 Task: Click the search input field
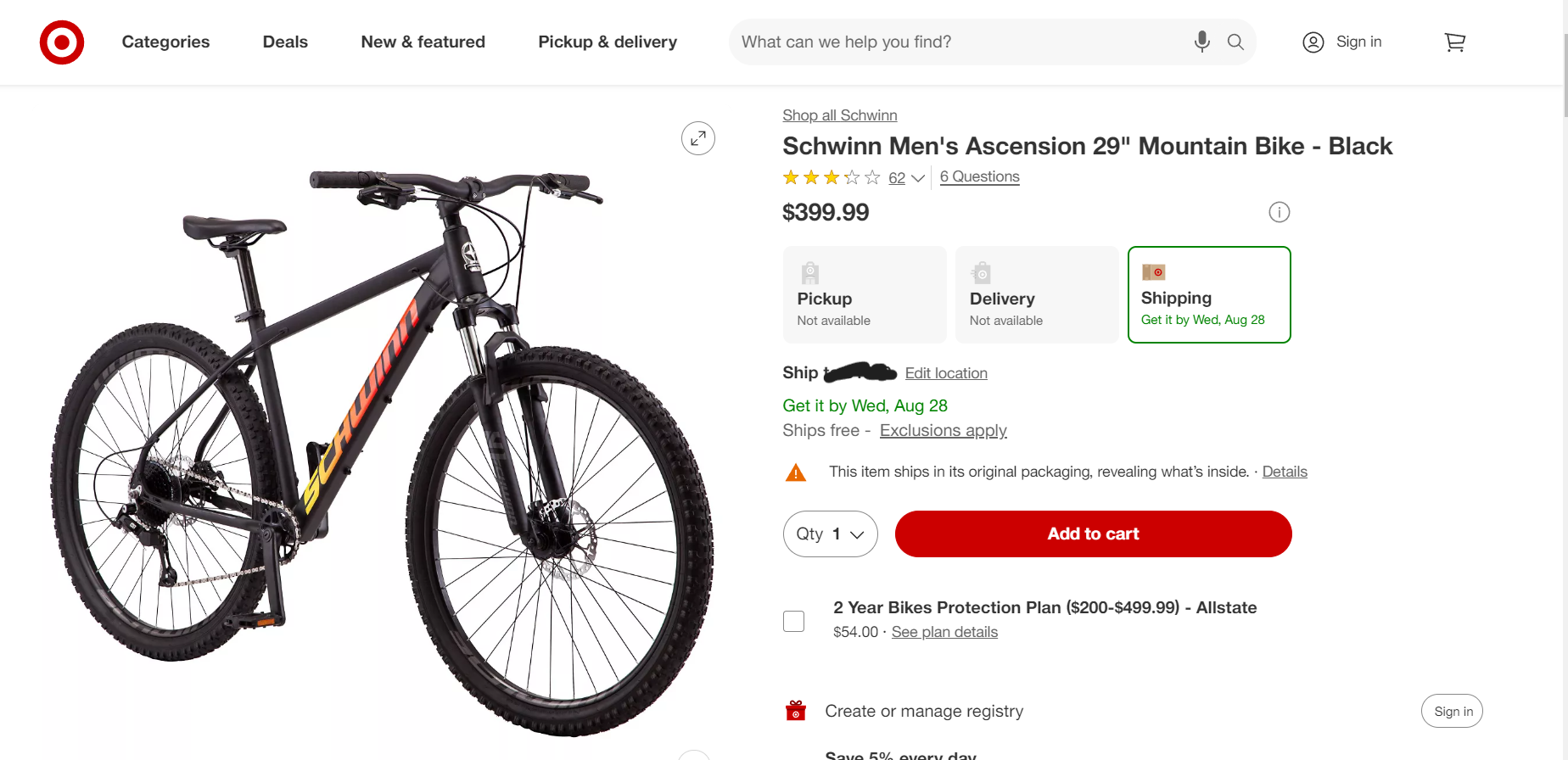pos(959,42)
